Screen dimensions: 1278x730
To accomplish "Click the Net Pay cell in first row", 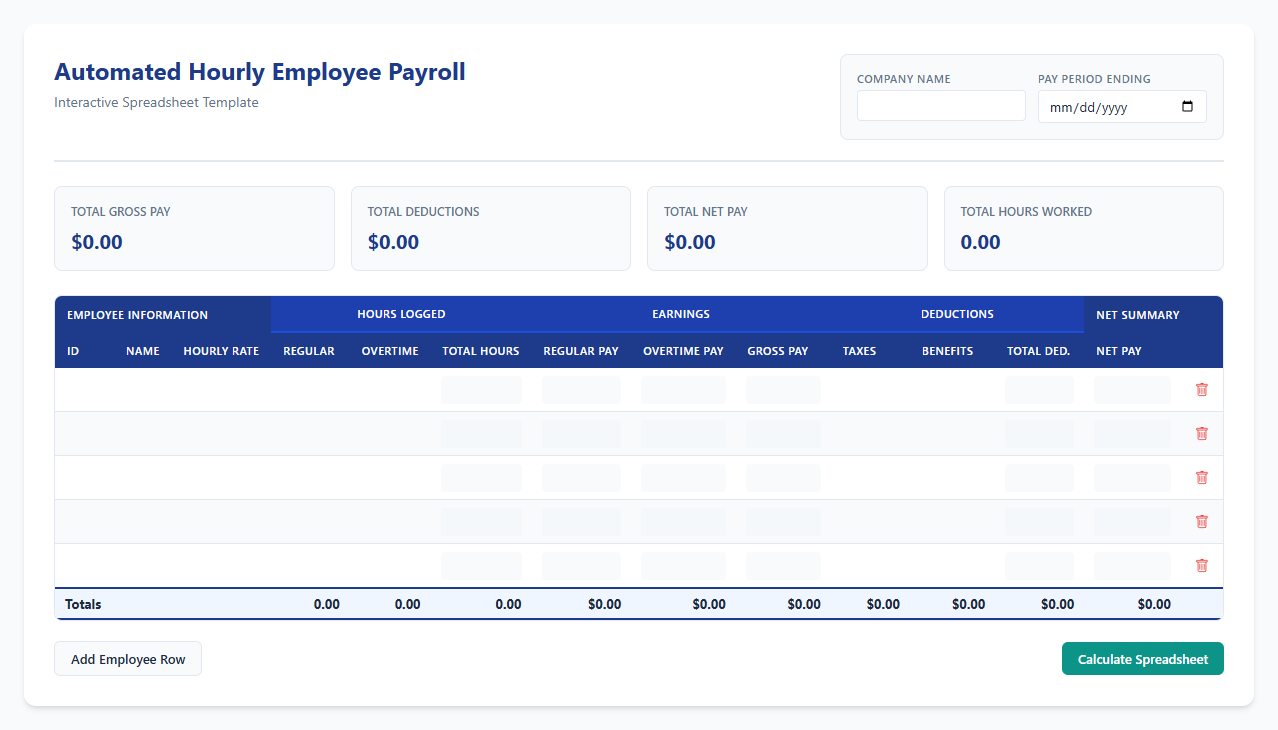I will 1132,390.
